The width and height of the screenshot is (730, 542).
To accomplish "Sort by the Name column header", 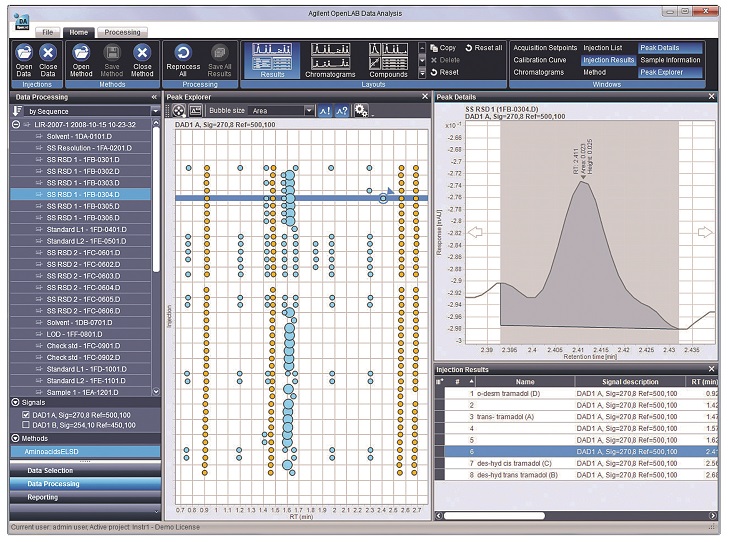I will 525,381.
